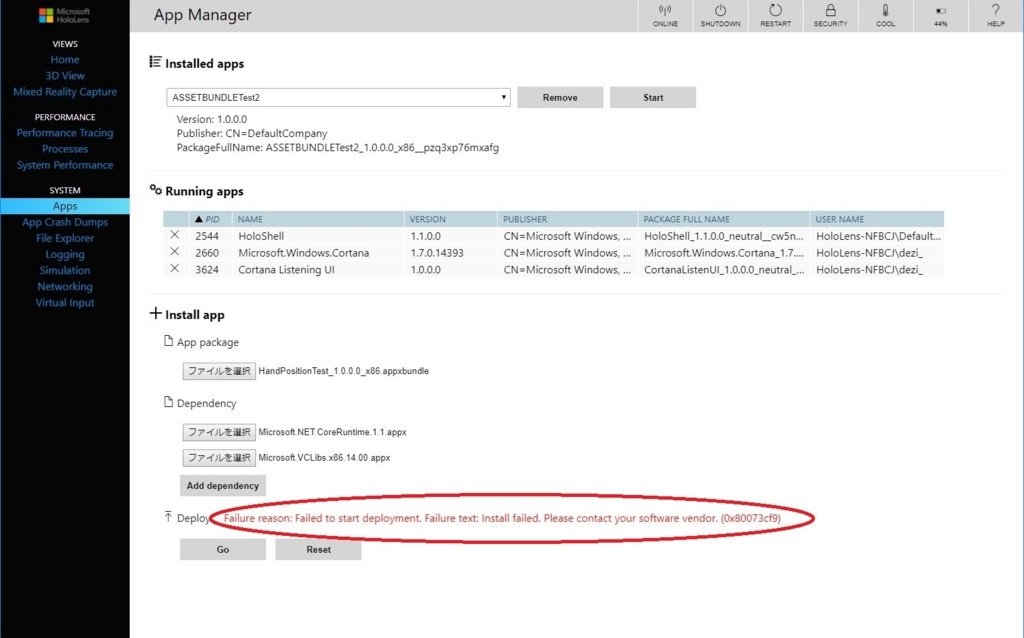Click the HandPositionTest appxbundle file name
Screen dimensions: 1024x638
(x=344, y=371)
